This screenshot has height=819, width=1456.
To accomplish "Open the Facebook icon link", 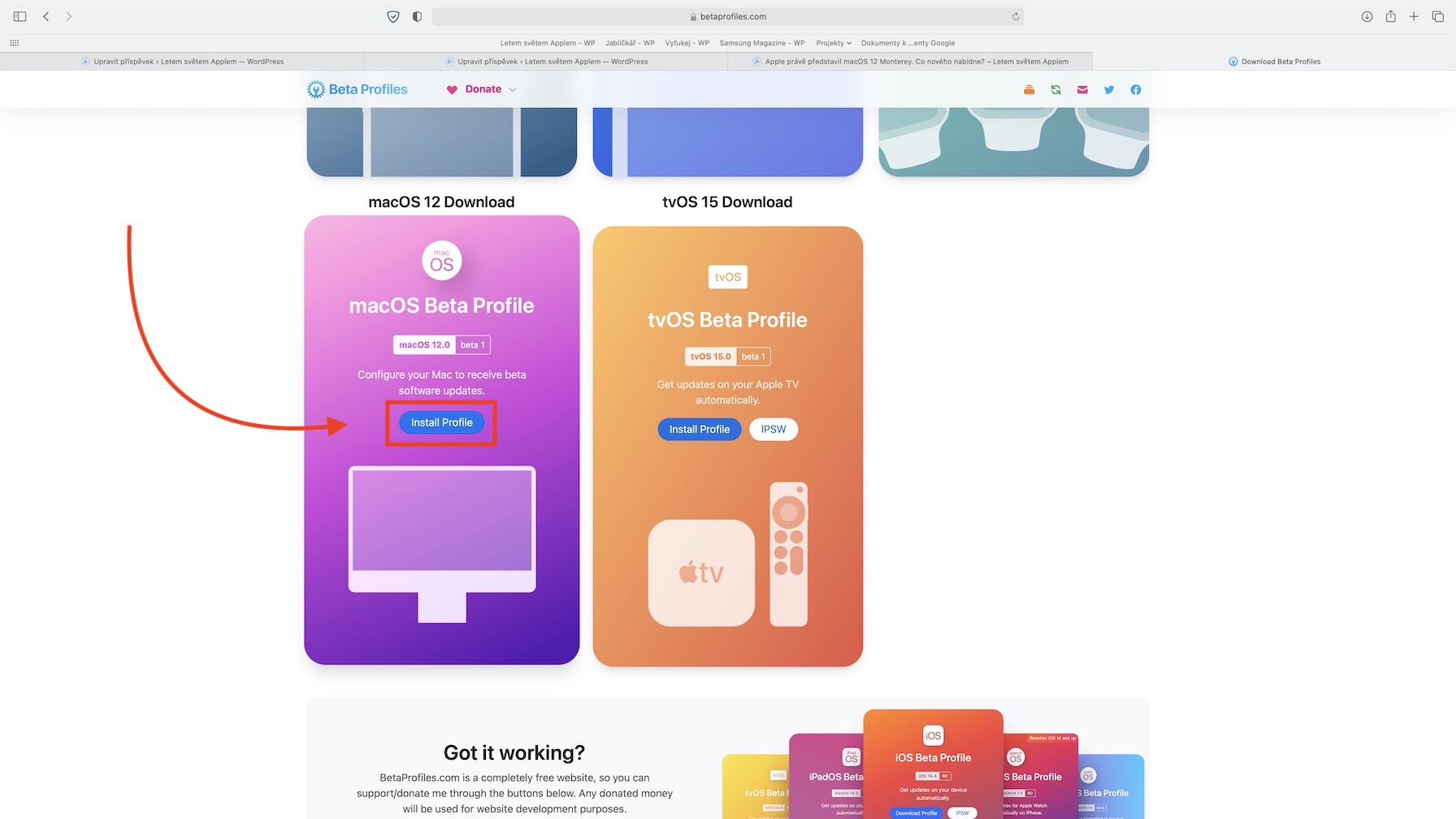I will 1136,89.
